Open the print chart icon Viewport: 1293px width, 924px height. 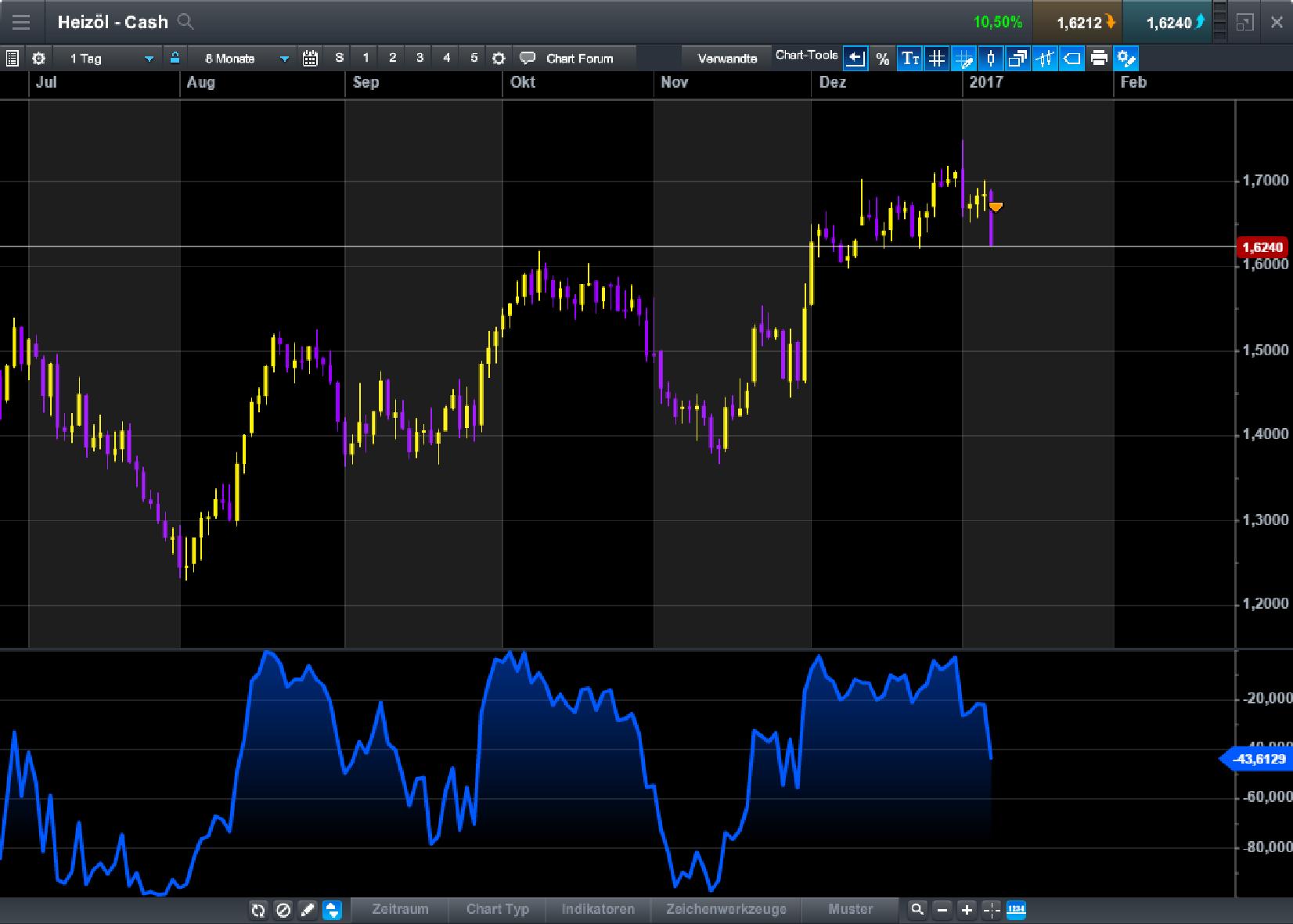tap(1099, 57)
